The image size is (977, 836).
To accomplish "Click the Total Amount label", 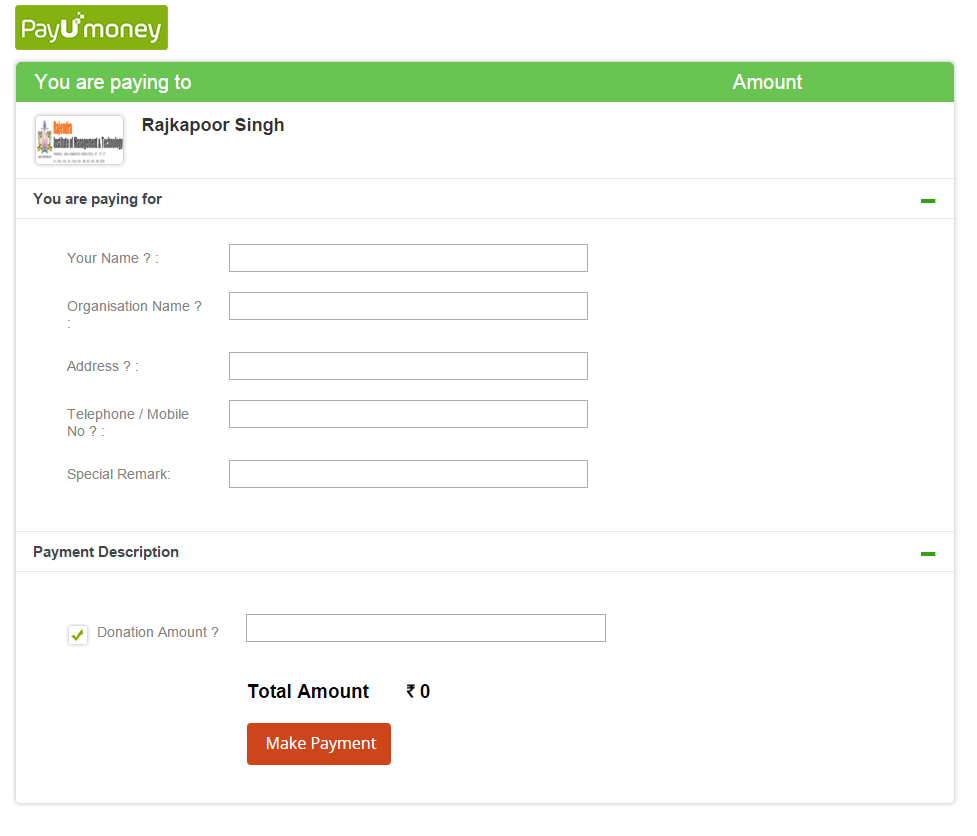I will 308,691.
